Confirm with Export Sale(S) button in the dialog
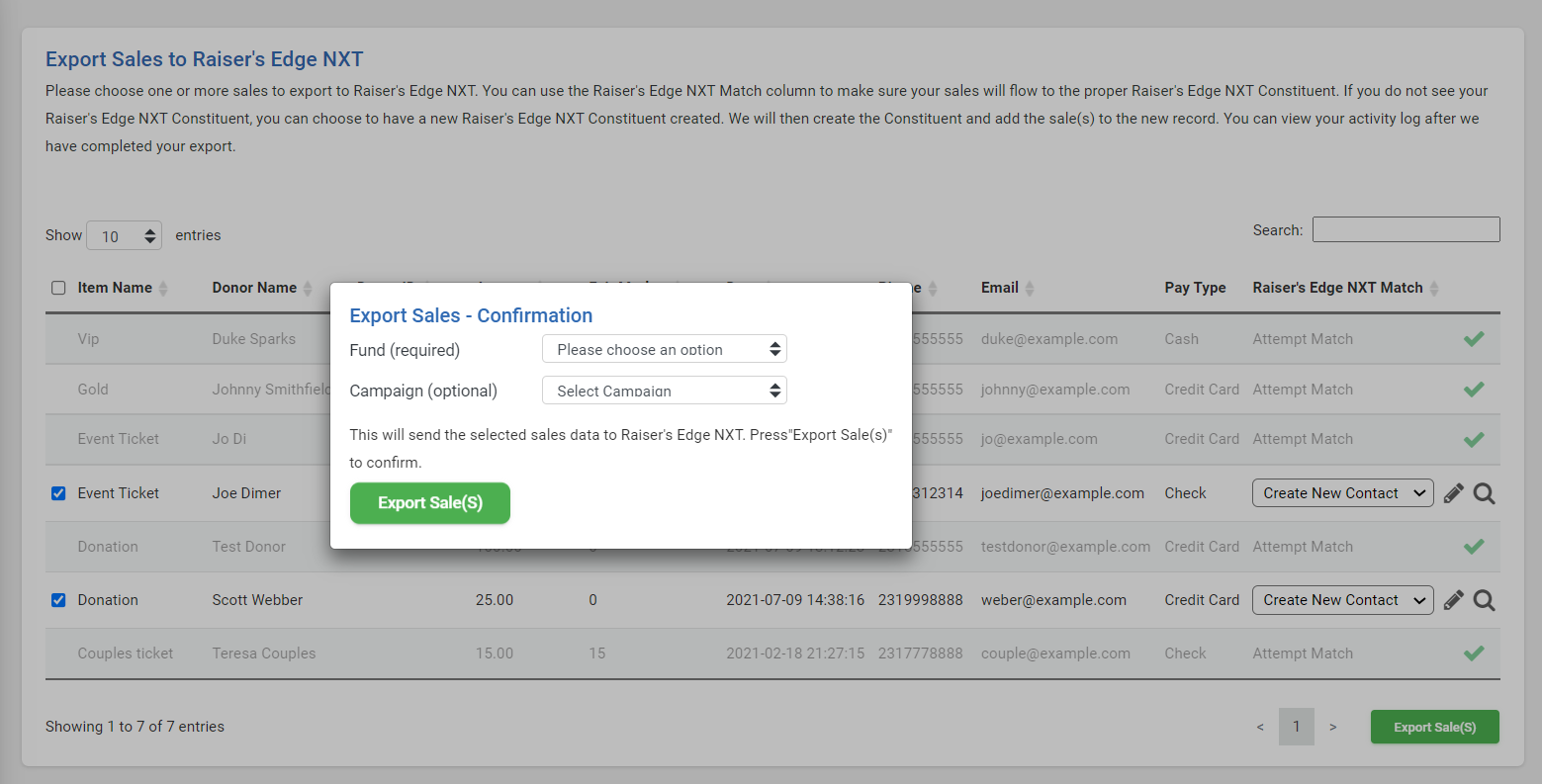The width and height of the screenshot is (1542, 784). click(x=430, y=503)
